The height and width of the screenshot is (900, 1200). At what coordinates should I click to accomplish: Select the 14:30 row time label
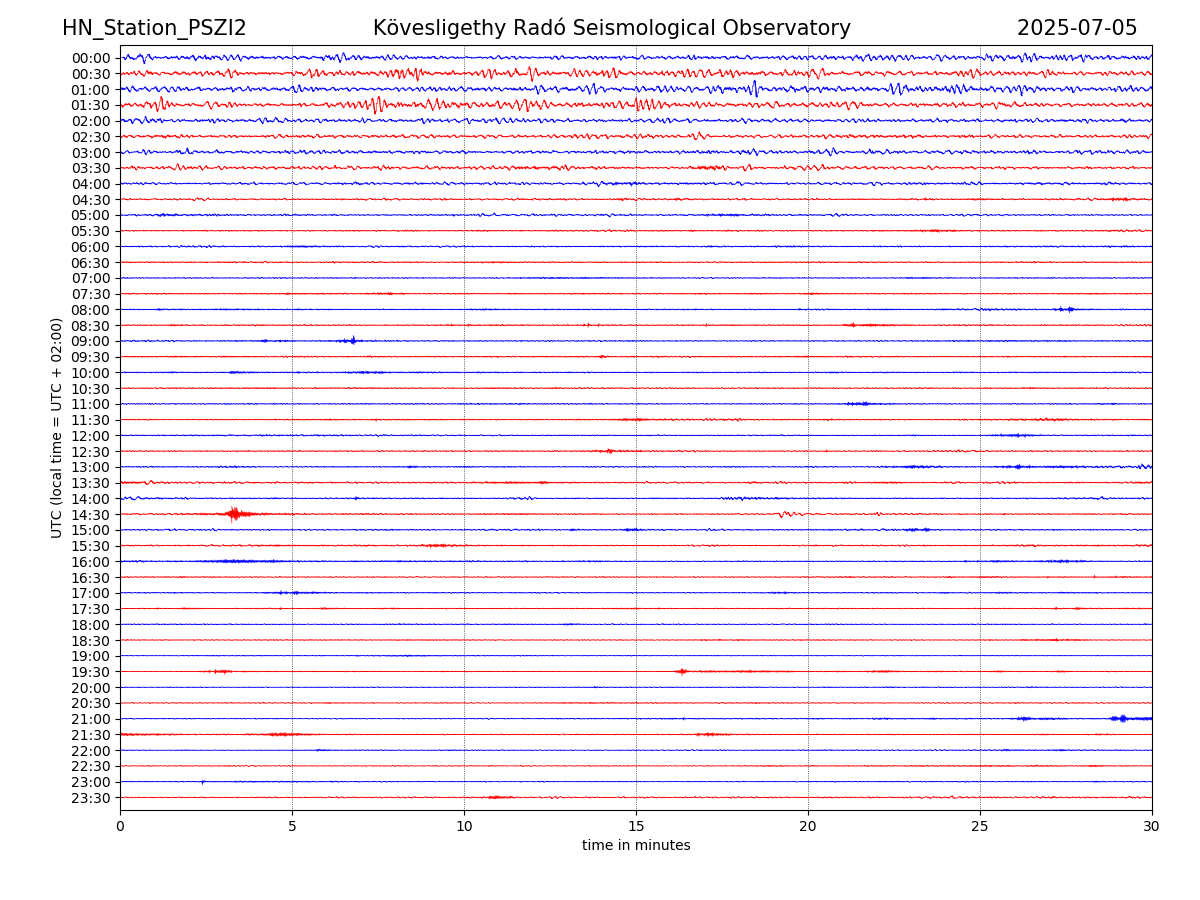pyautogui.click(x=91, y=515)
